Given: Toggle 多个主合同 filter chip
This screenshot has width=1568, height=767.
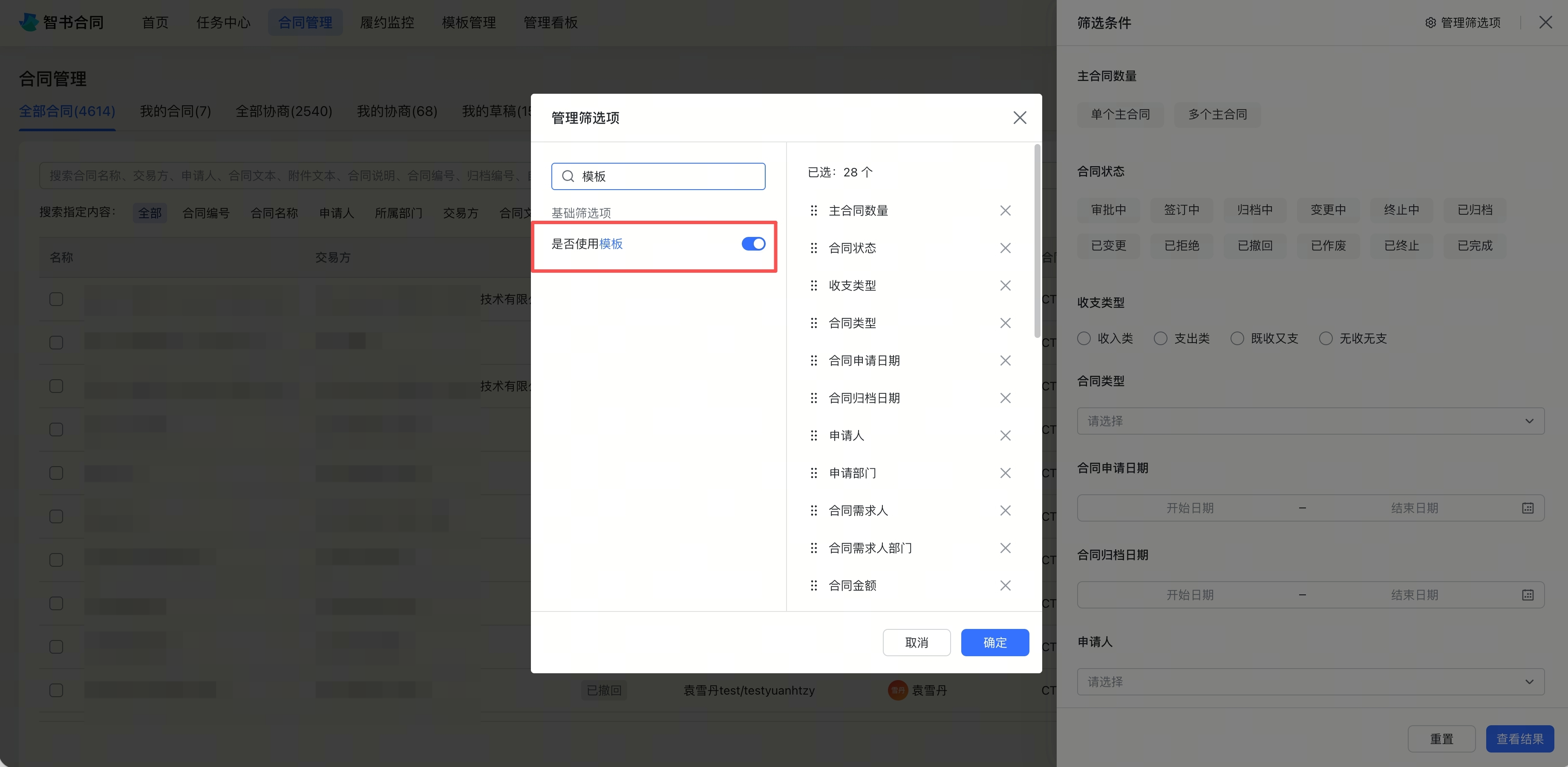Looking at the screenshot, I should (1217, 115).
